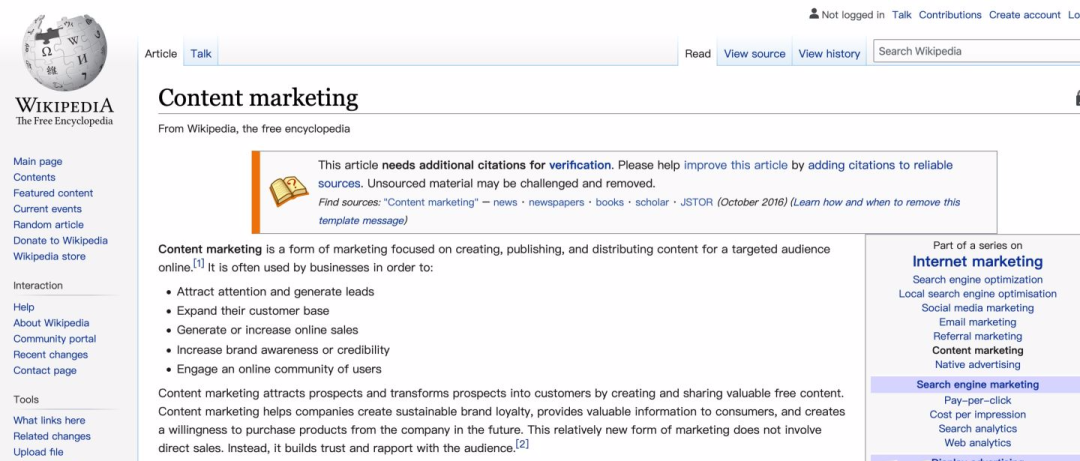Follow the verification link in notice
1080x461 pixels.
[x=580, y=165]
